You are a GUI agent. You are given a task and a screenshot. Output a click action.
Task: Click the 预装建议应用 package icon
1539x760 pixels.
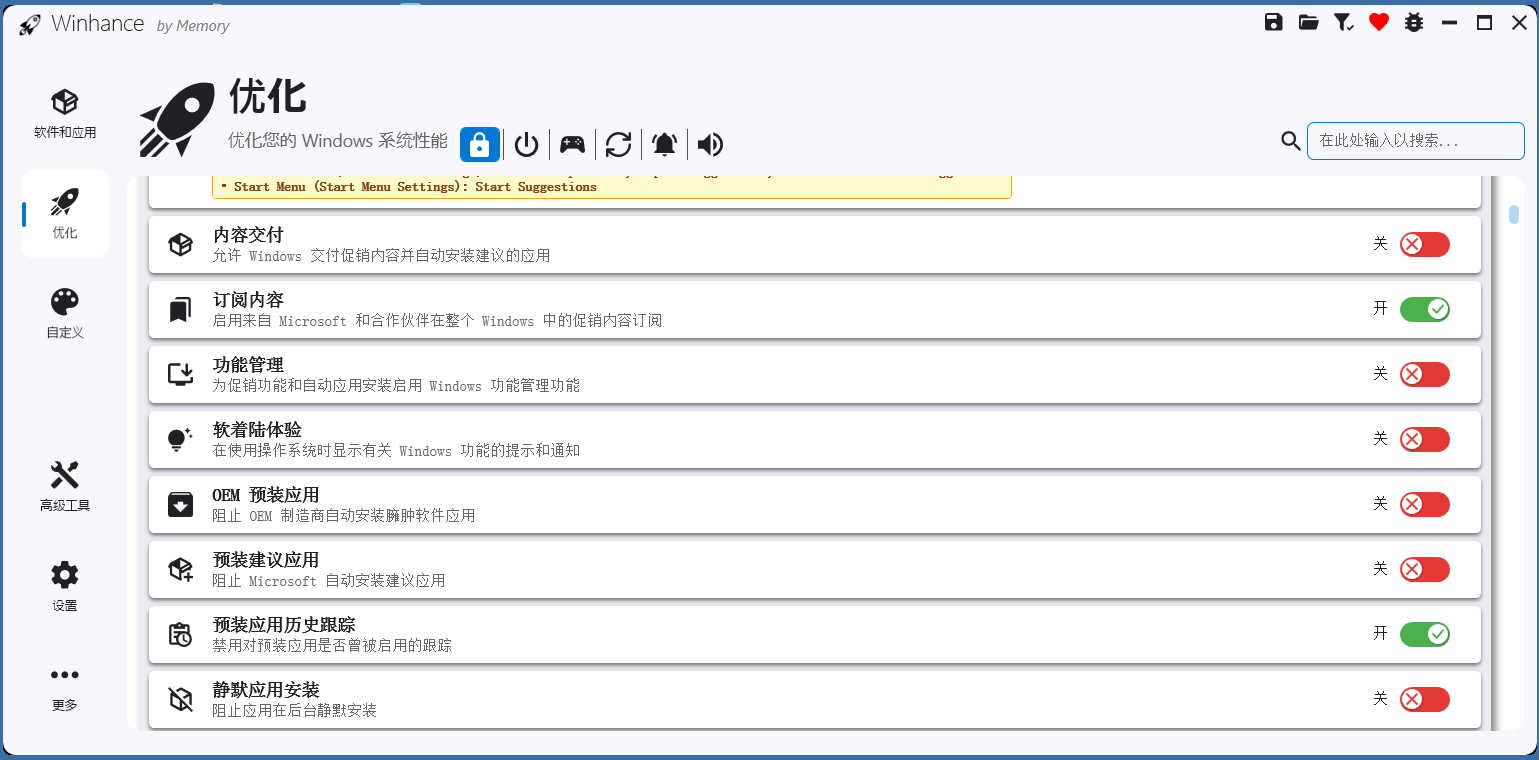[180, 569]
